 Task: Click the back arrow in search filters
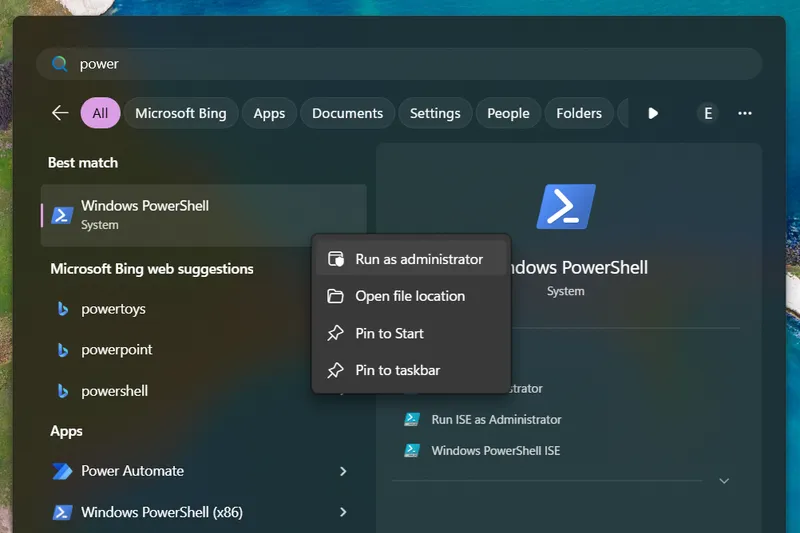[x=60, y=113]
